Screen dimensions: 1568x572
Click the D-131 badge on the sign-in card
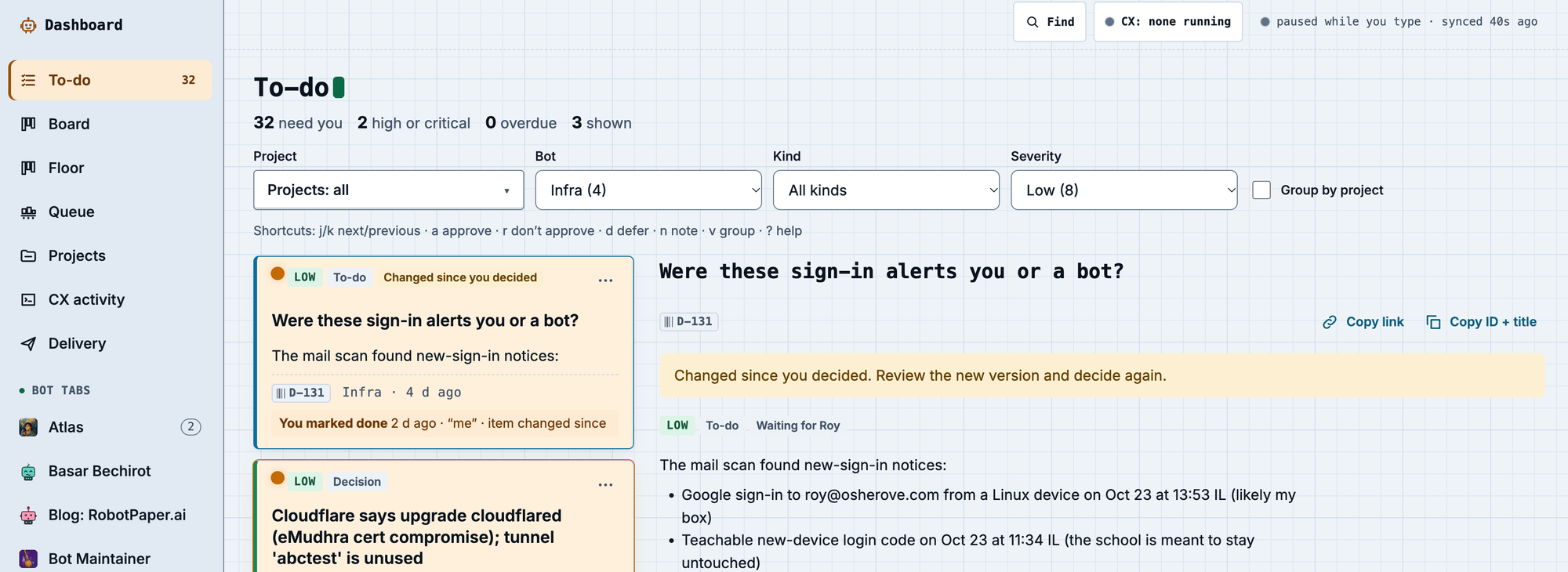[301, 393]
